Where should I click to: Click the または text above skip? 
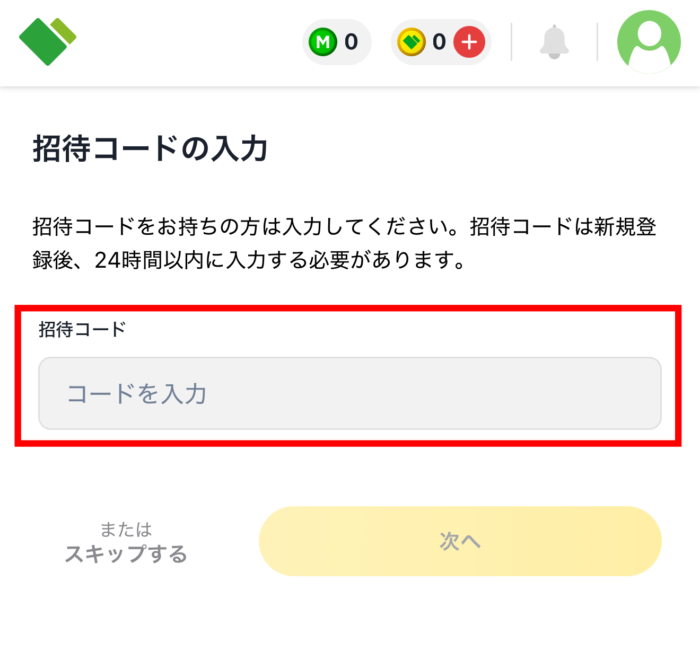click(x=126, y=529)
